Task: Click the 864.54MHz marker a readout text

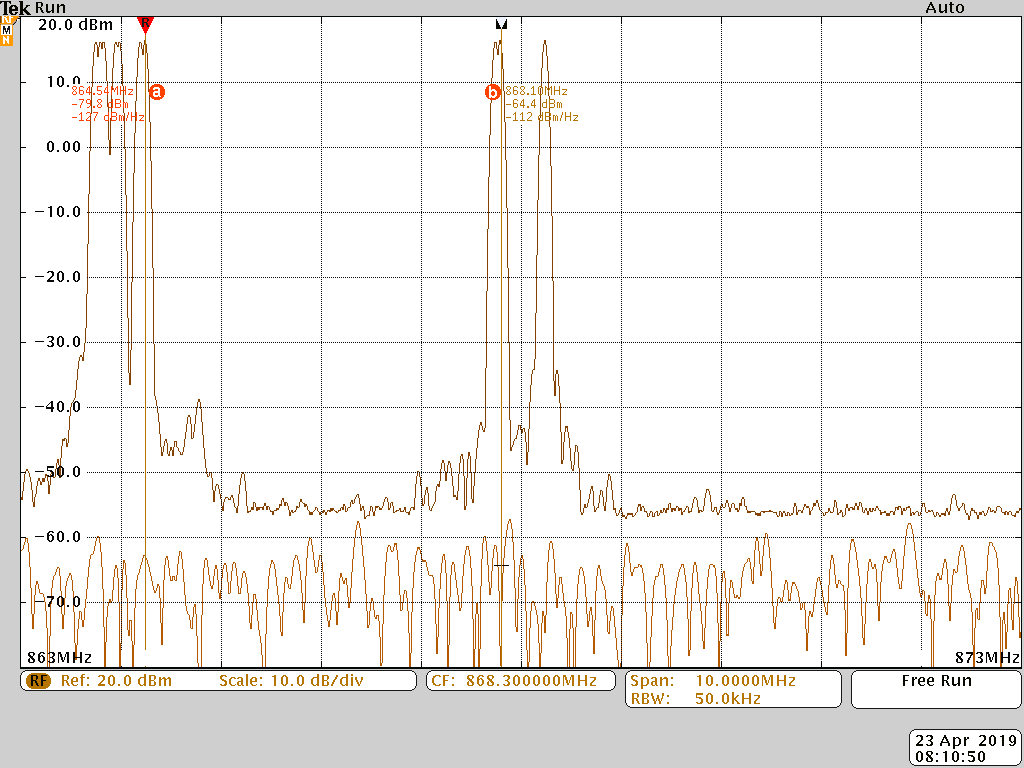Action: (102, 91)
